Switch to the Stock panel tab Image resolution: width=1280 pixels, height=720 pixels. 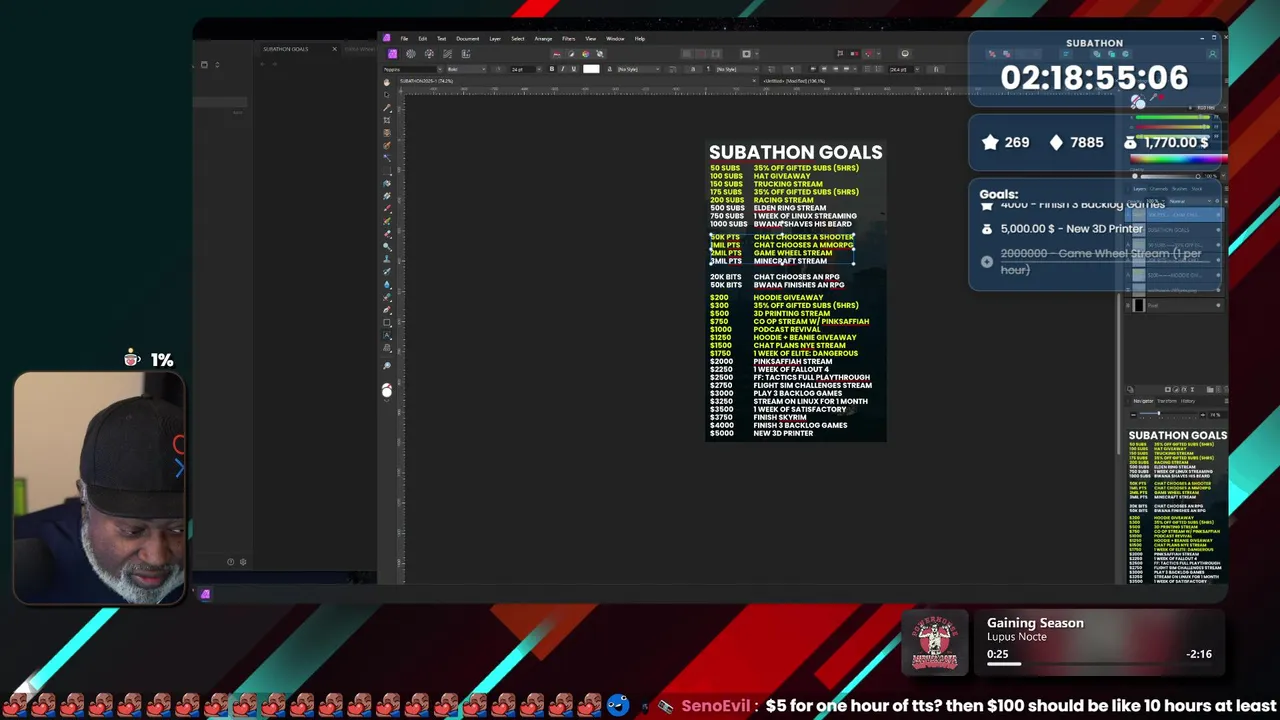tap(1196, 188)
